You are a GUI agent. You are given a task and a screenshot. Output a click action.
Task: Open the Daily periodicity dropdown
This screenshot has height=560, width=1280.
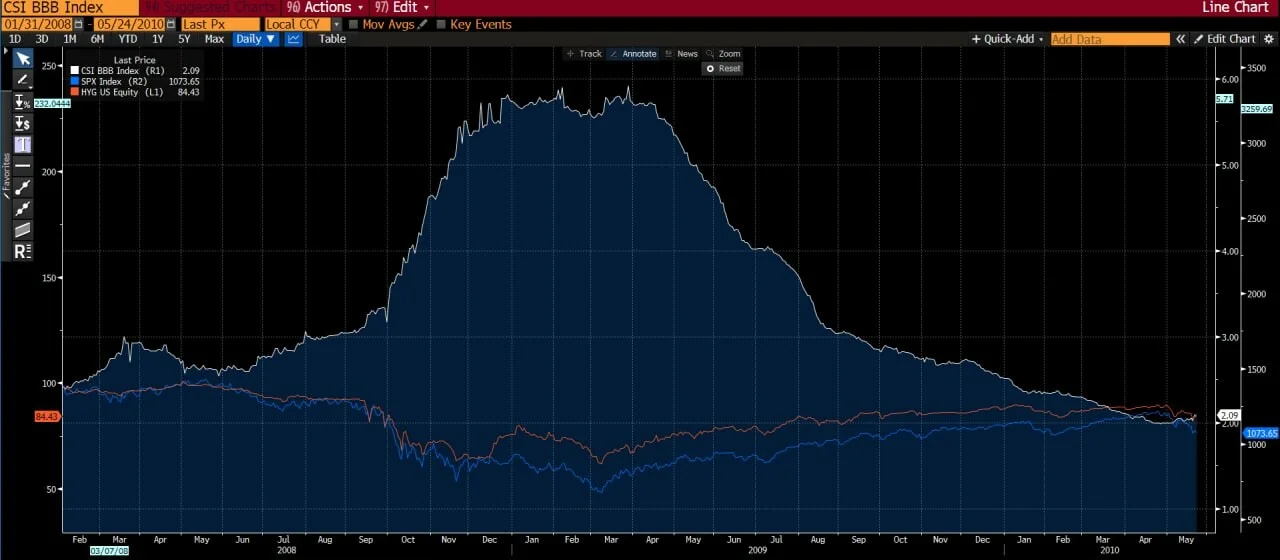(256, 39)
